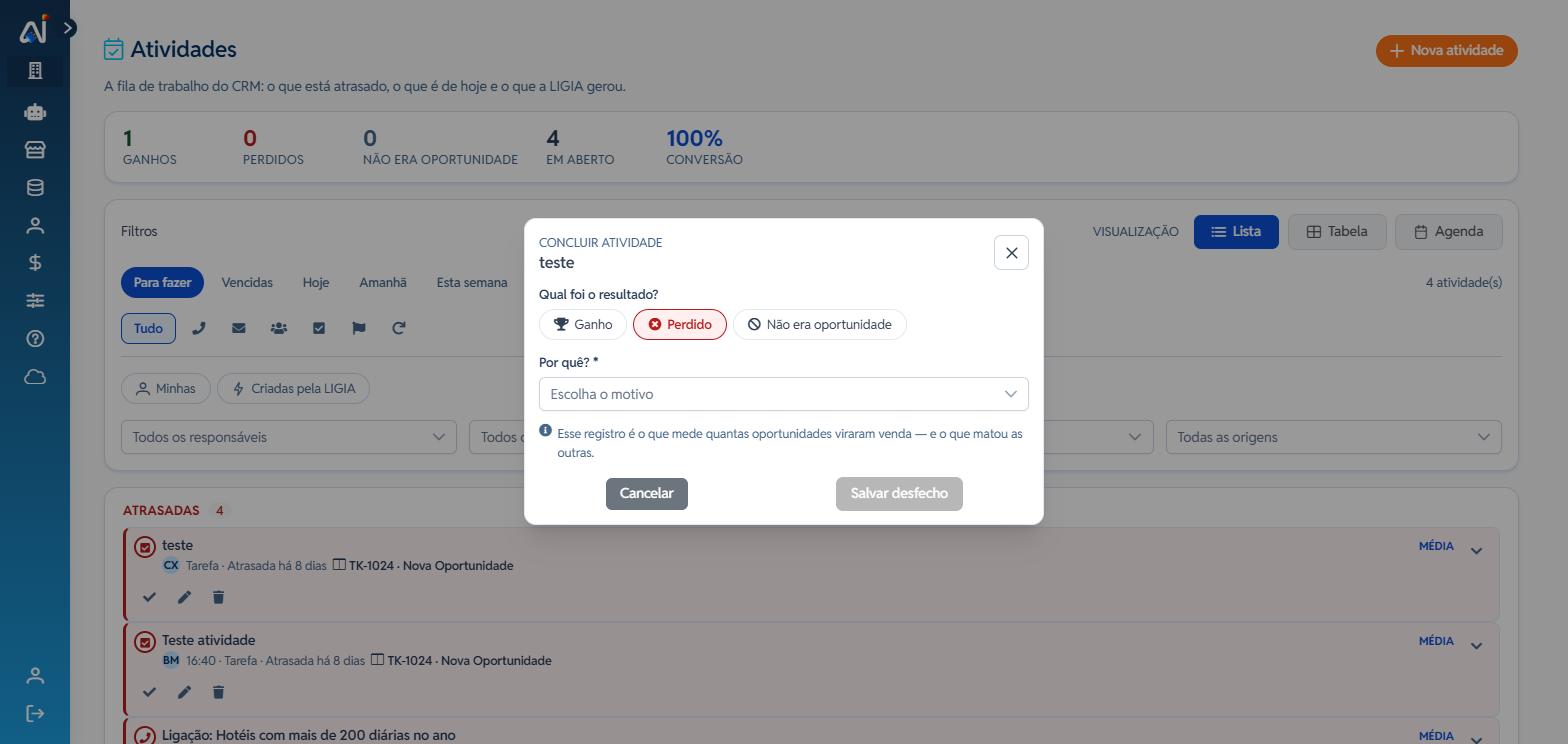This screenshot has height=744, width=1568.
Task: Select Não era oportunidade option
Action: click(x=820, y=325)
